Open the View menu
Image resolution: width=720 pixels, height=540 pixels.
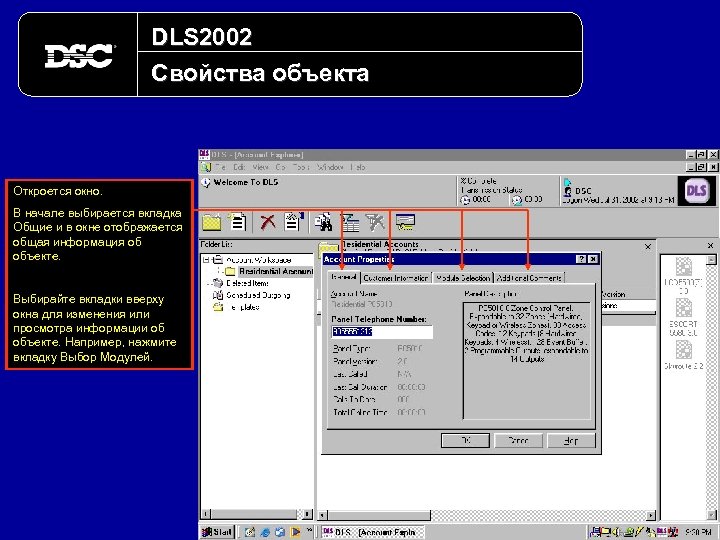[x=260, y=167]
